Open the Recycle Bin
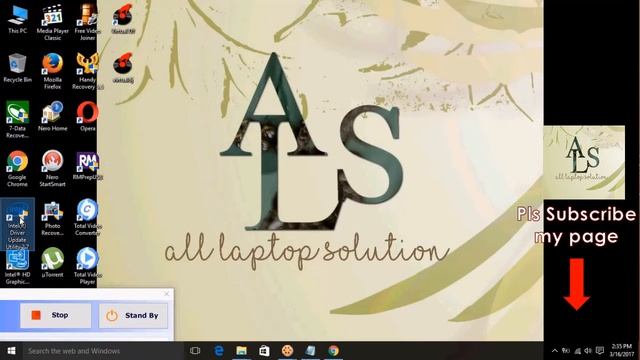Image resolution: width=640 pixels, height=360 pixels. tap(17, 68)
